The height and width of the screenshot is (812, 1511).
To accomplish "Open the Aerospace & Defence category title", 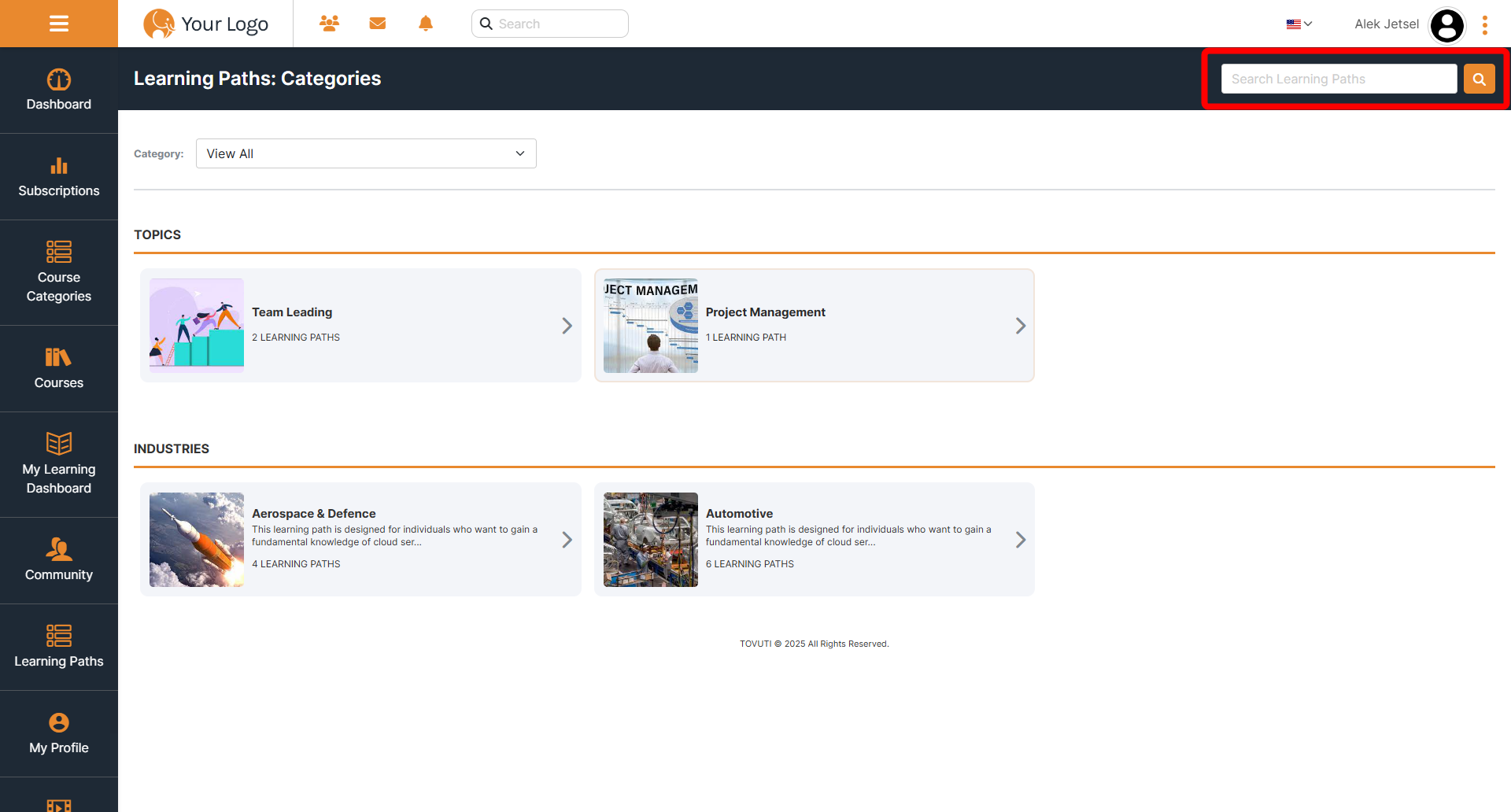I will (x=313, y=514).
